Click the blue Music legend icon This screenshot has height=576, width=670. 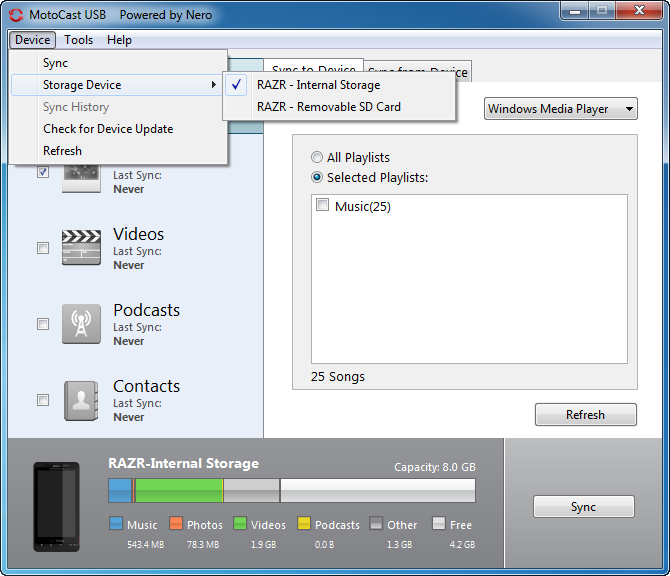[x=115, y=524]
